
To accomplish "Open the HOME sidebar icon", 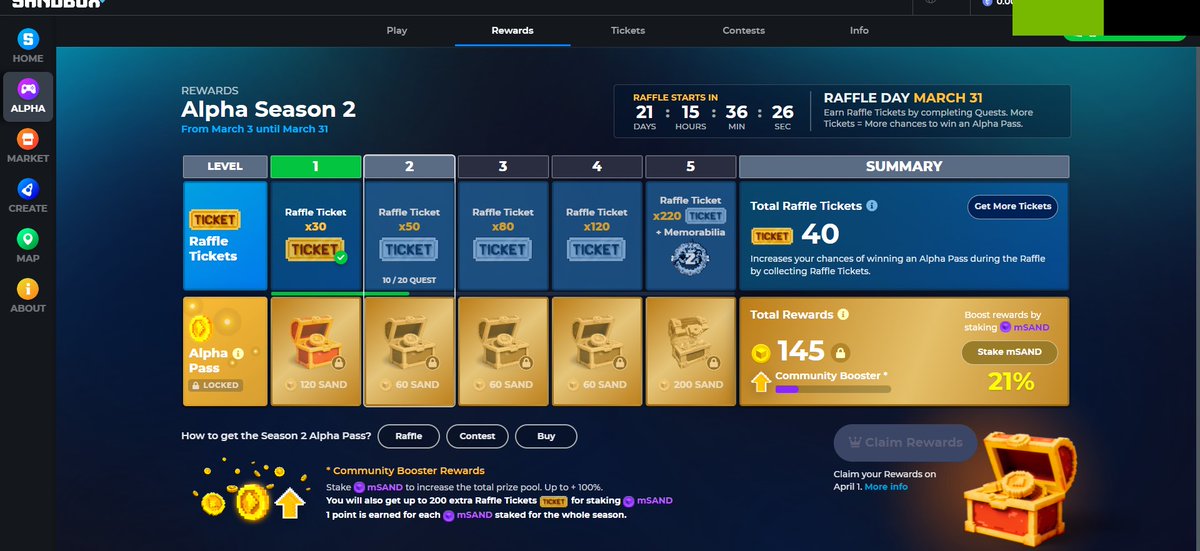I will pyautogui.click(x=28, y=39).
